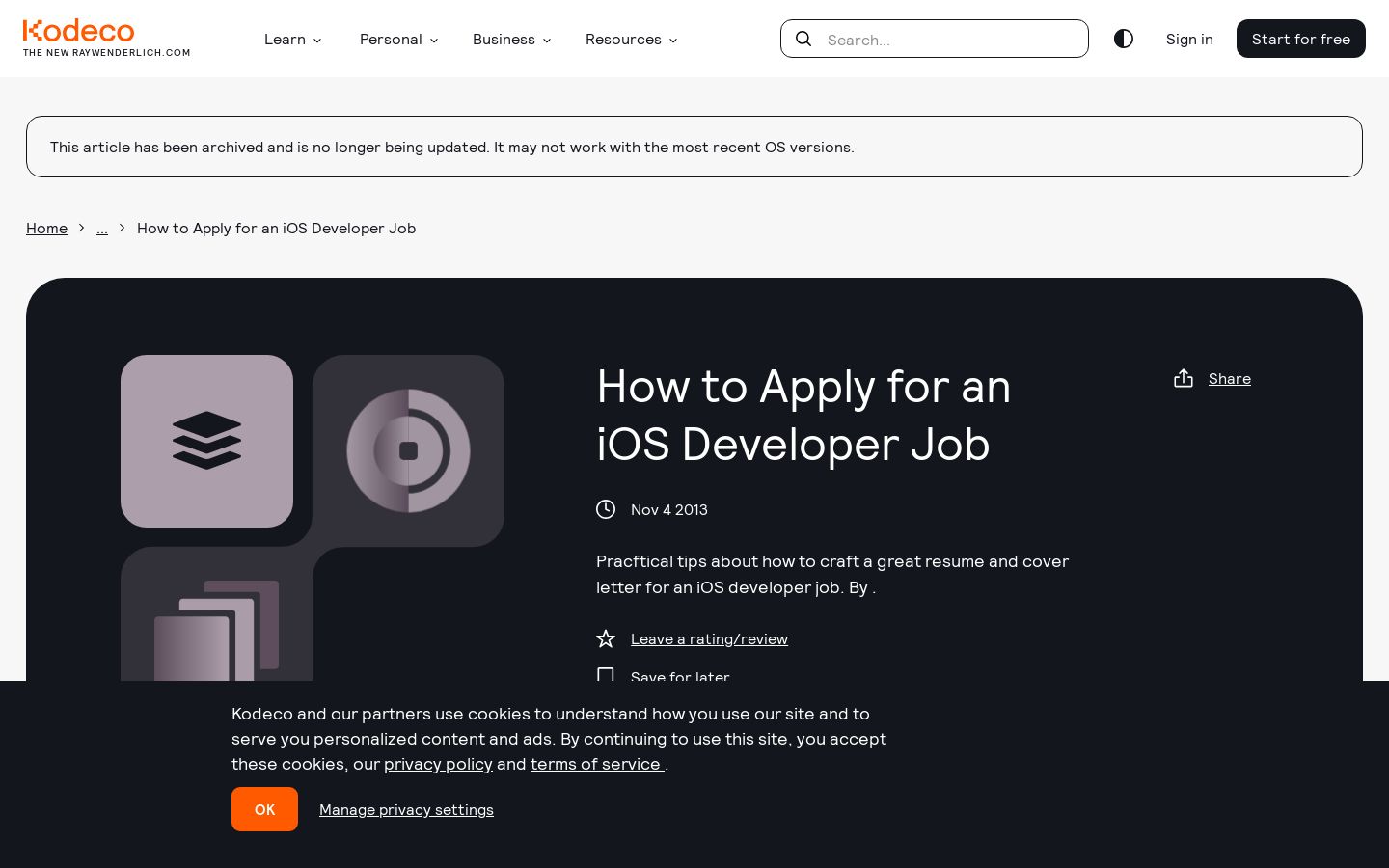The height and width of the screenshot is (868, 1389).
Task: Click the stacked layers tile icon
Action: [x=206, y=441]
